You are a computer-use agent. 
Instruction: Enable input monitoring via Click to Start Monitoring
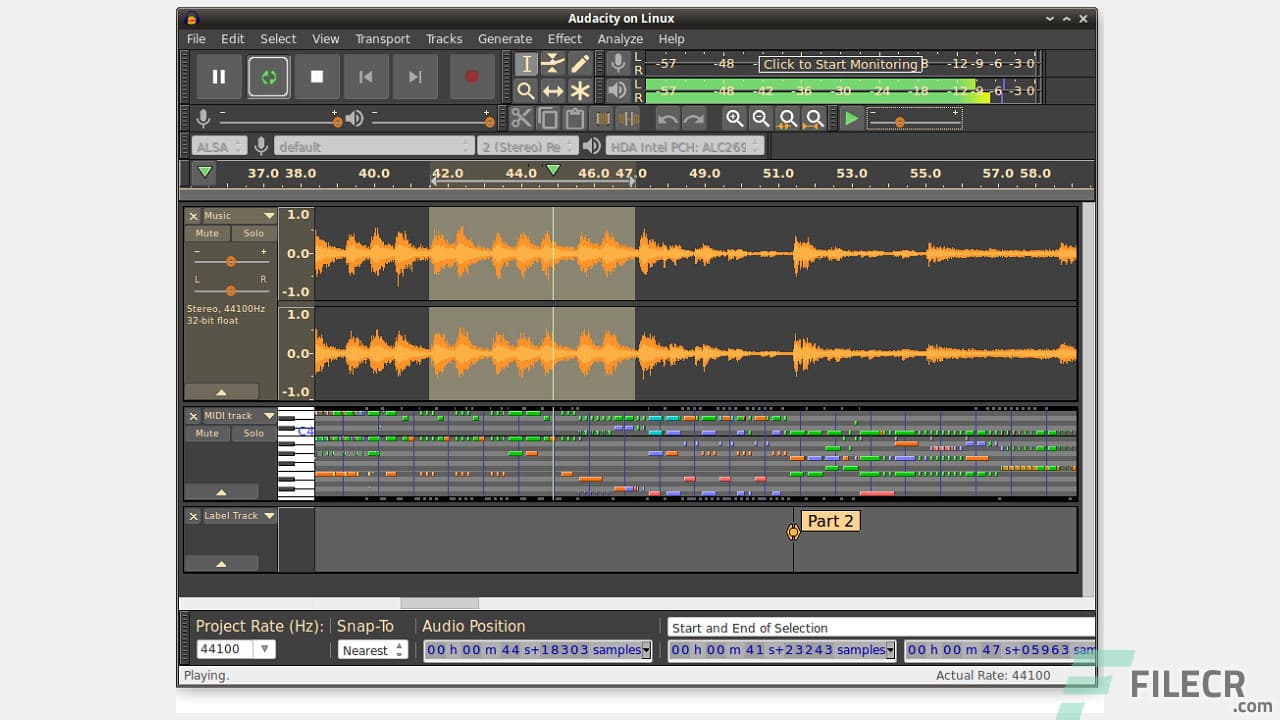[x=841, y=64]
